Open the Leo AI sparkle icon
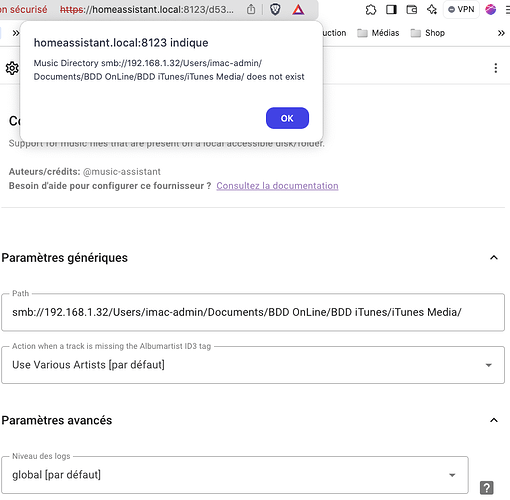 tap(432, 9)
